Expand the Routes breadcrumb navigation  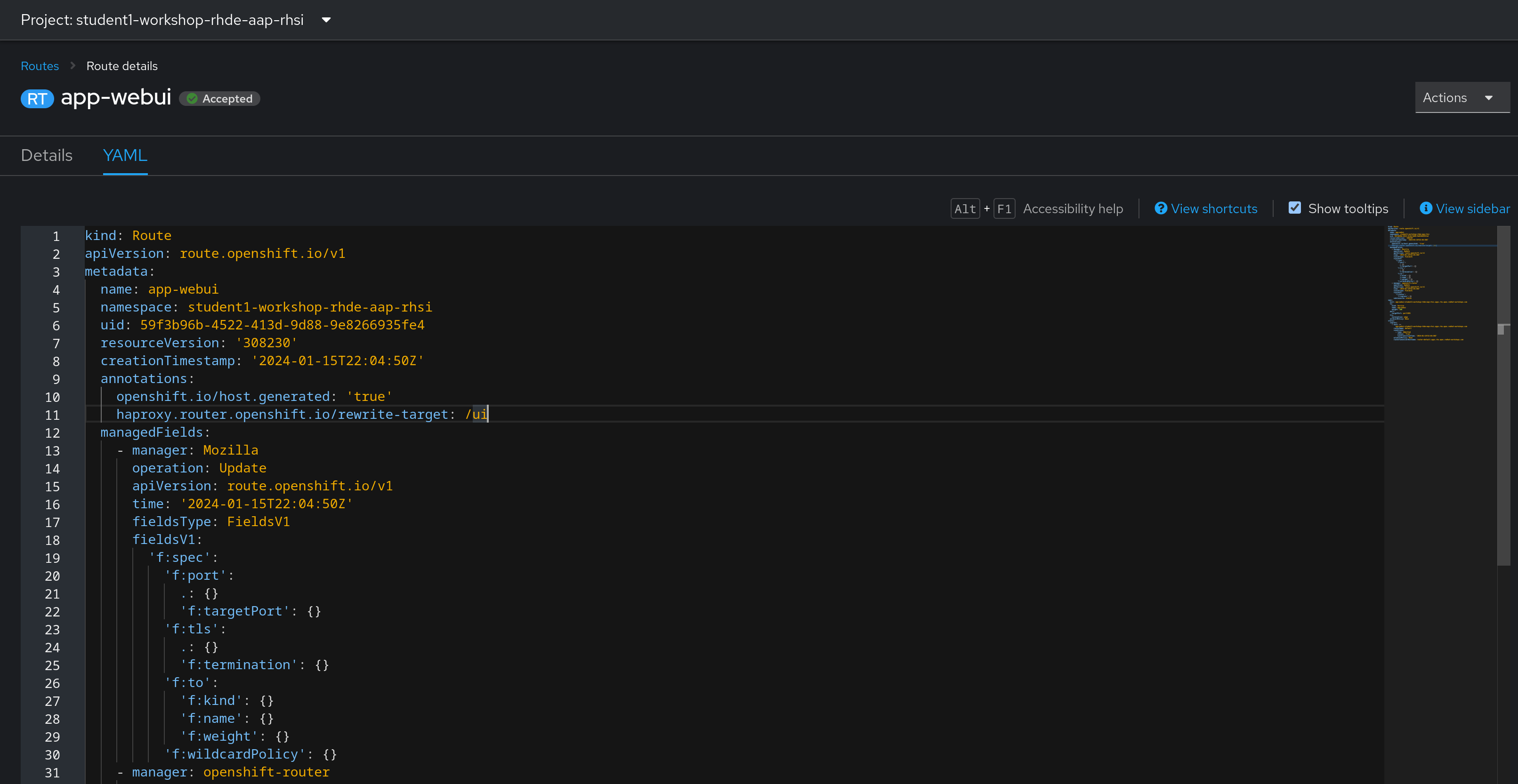tap(39, 65)
